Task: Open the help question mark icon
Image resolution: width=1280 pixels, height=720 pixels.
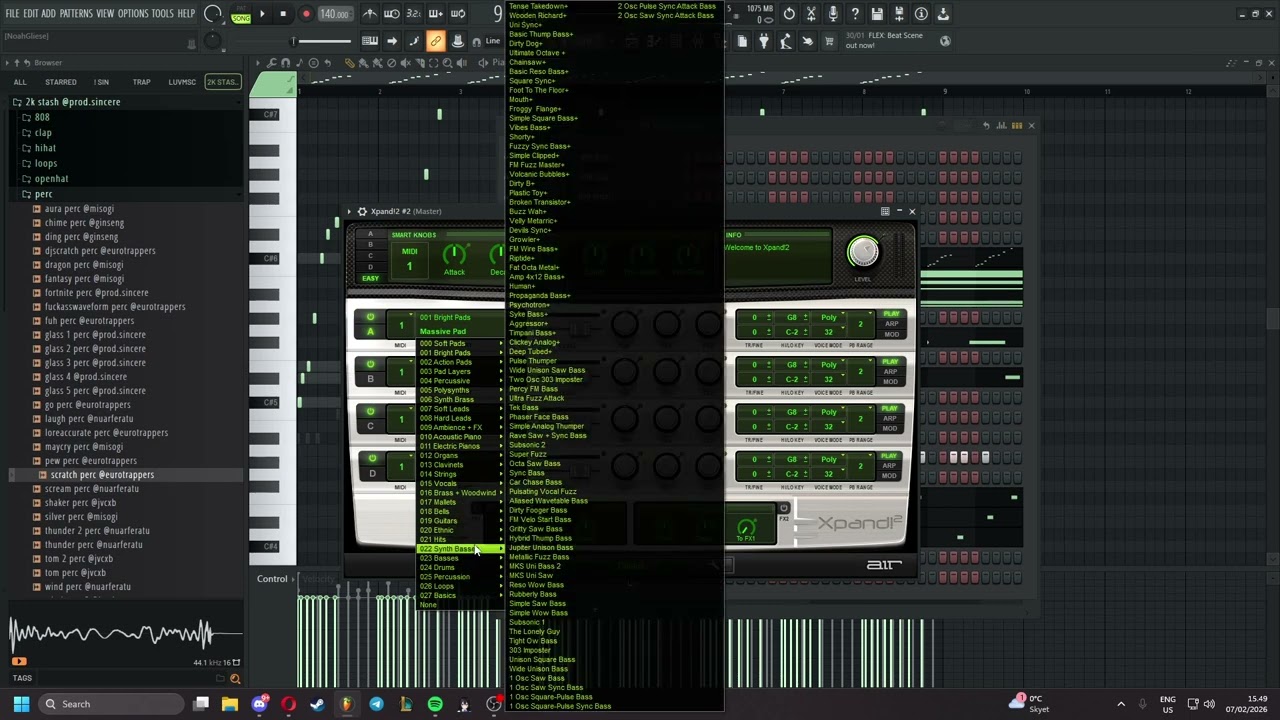Action: (855, 14)
